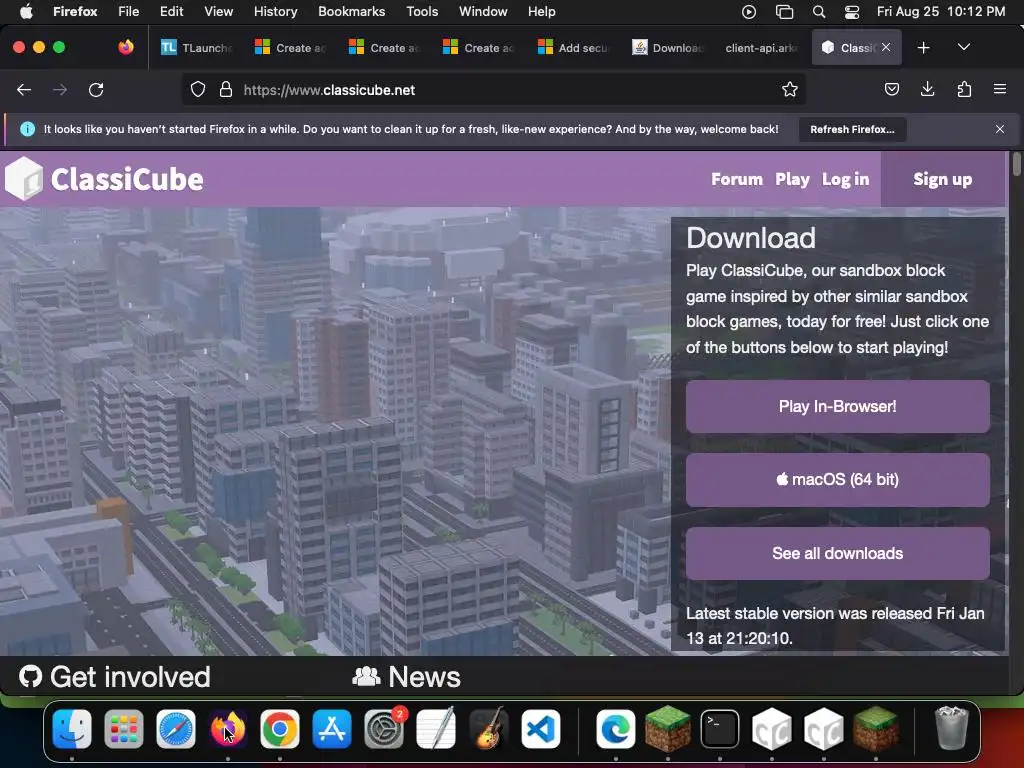Viewport: 1024px width, 768px height.
Task: Open Launchpad from the Dock
Action: click(x=123, y=729)
